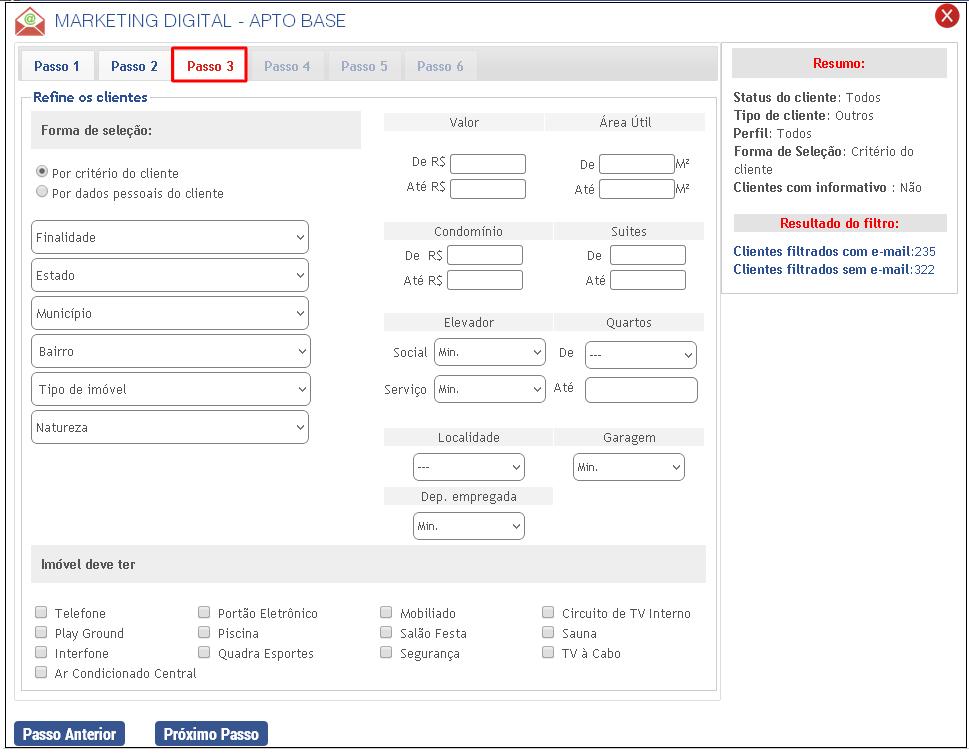This screenshot has width=969, height=754.
Task: Click the Valor 'De R$' input field
Action: (488, 164)
